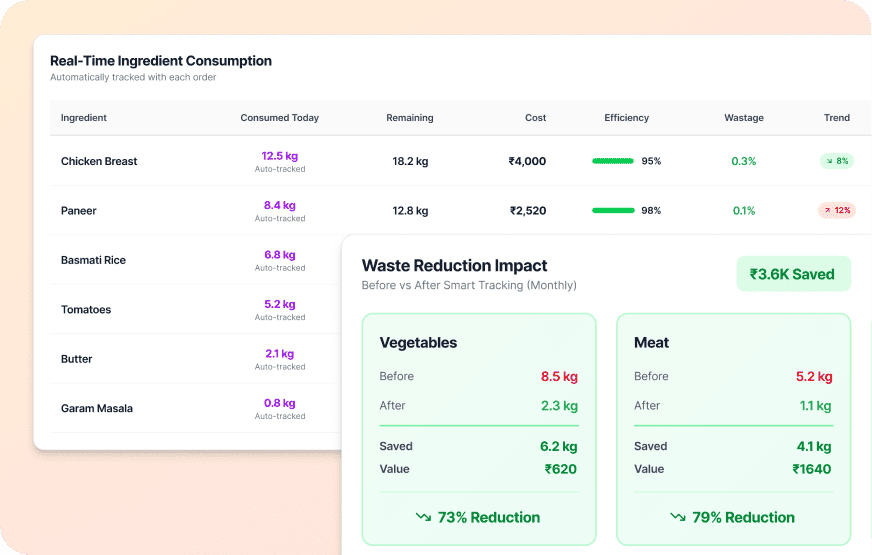Click the ₹3.6K Saved badge

click(793, 274)
